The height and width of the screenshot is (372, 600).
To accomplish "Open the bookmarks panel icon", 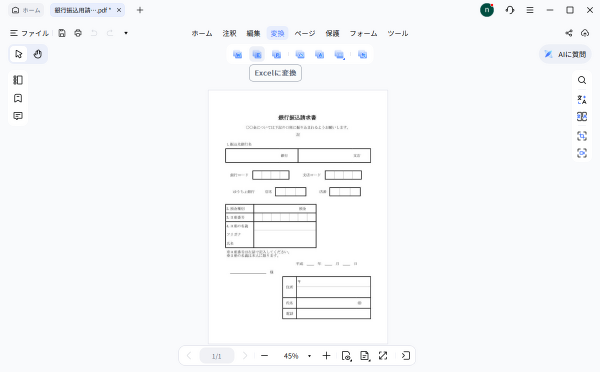I will 18,98.
